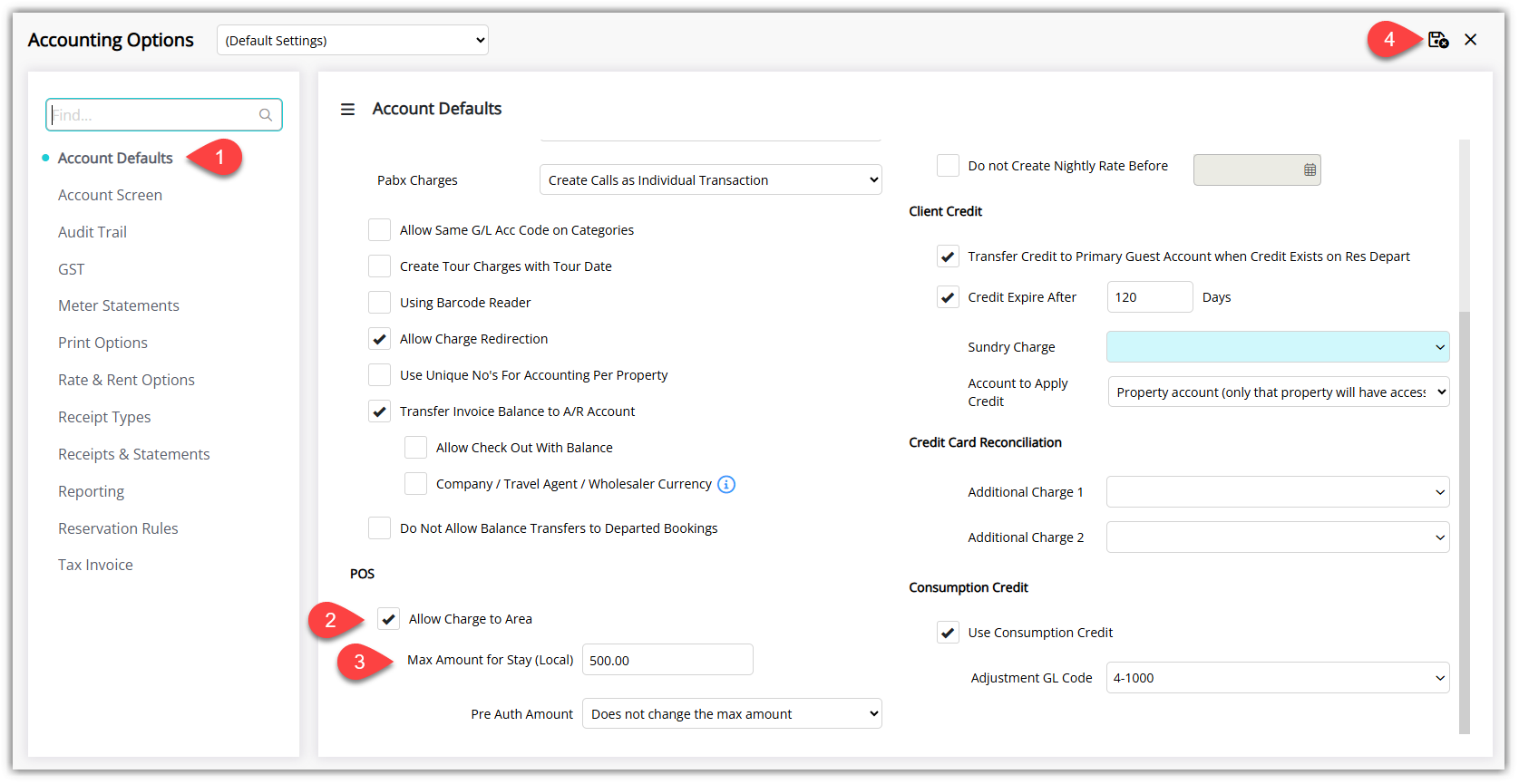Open the Default Settings dropdown
Image resolution: width=1519 pixels, height=784 pixels.
click(x=353, y=40)
